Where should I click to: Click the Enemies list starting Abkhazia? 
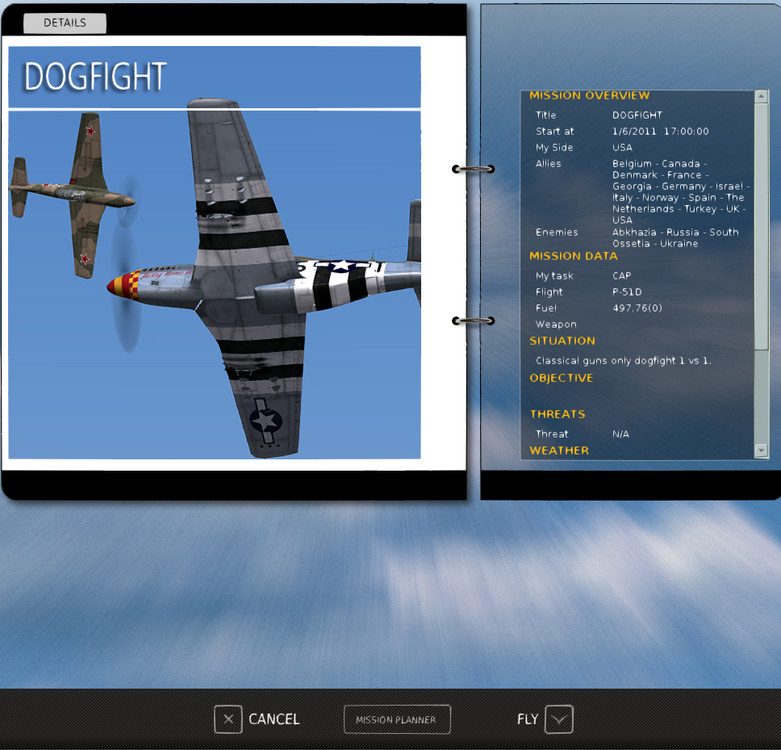point(675,238)
